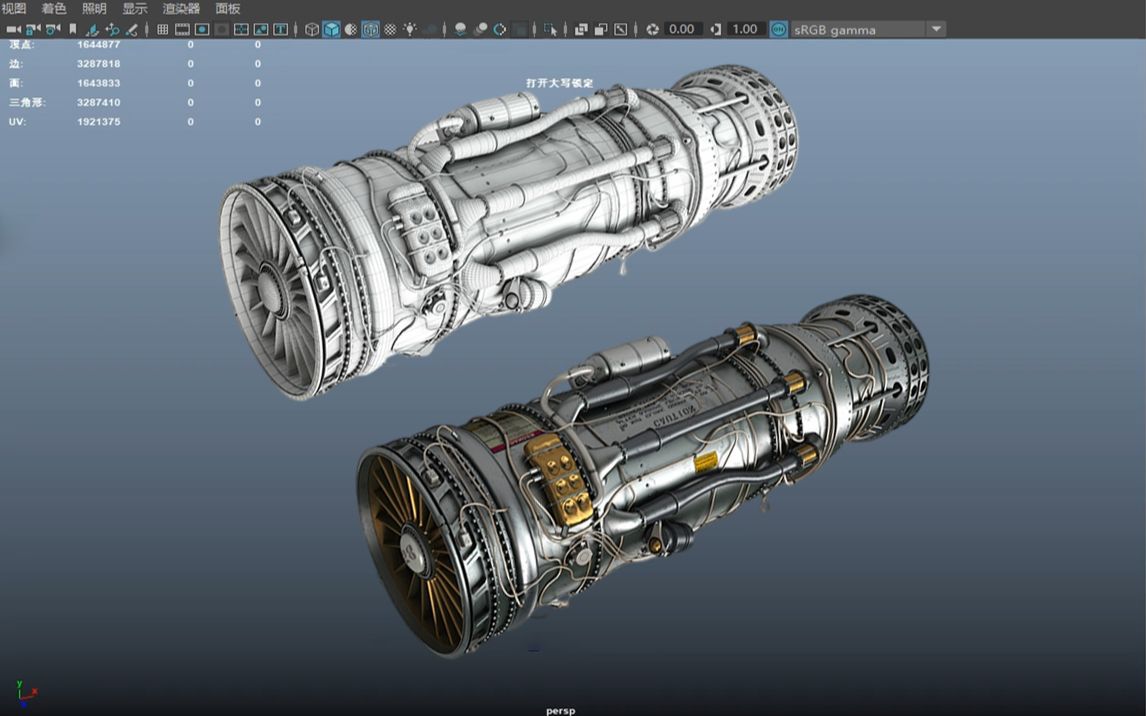Viewport: 1146px width, 716px height.
Task: Toggle all lights illumination icon
Action: click(410, 29)
